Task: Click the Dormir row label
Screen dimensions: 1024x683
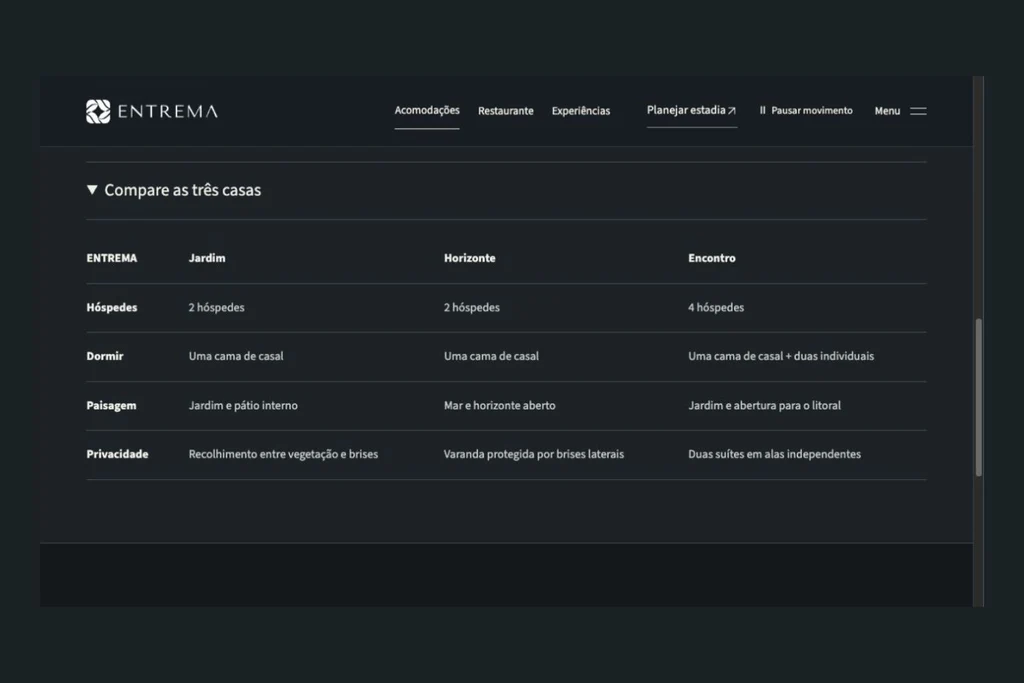Action: pyautogui.click(x=105, y=356)
